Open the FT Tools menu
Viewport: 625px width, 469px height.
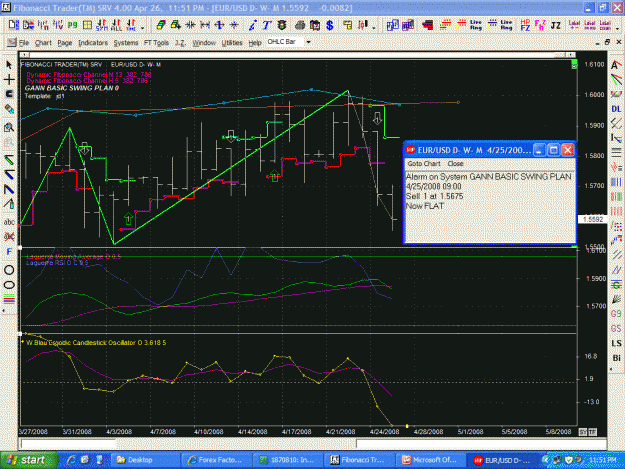tap(156, 43)
